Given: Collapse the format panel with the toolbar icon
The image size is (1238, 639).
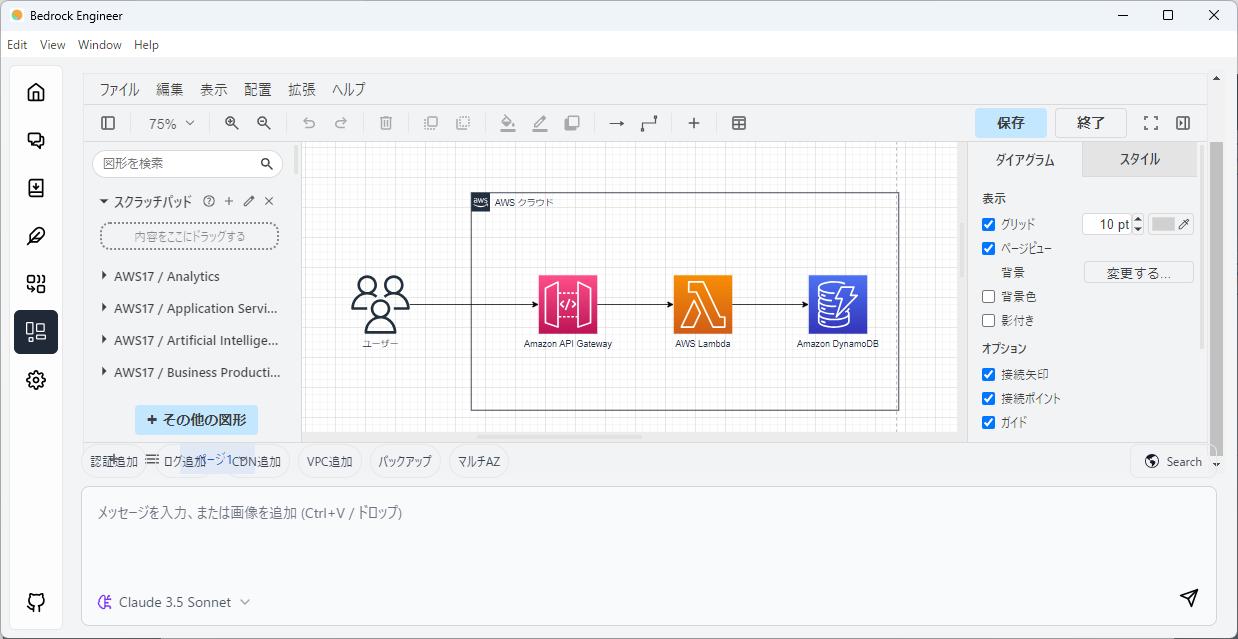Looking at the screenshot, I should [x=1183, y=123].
